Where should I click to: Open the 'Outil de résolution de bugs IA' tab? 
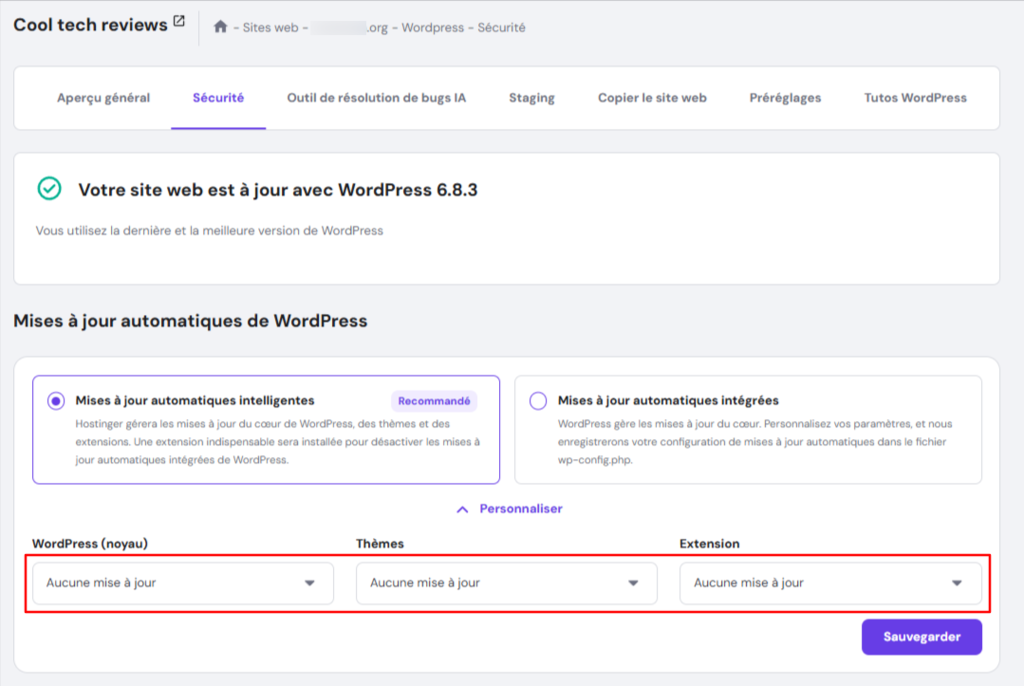(375, 99)
